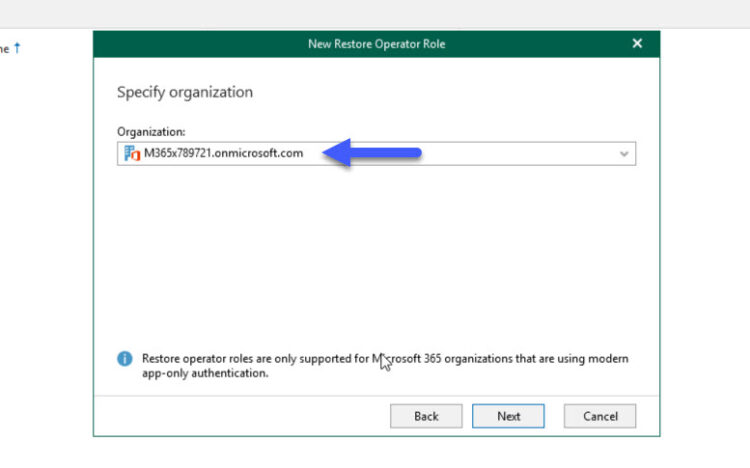The width and height of the screenshot is (750, 468).
Task: Cancel the New Restore Operator Role wizard
Action: [600, 416]
